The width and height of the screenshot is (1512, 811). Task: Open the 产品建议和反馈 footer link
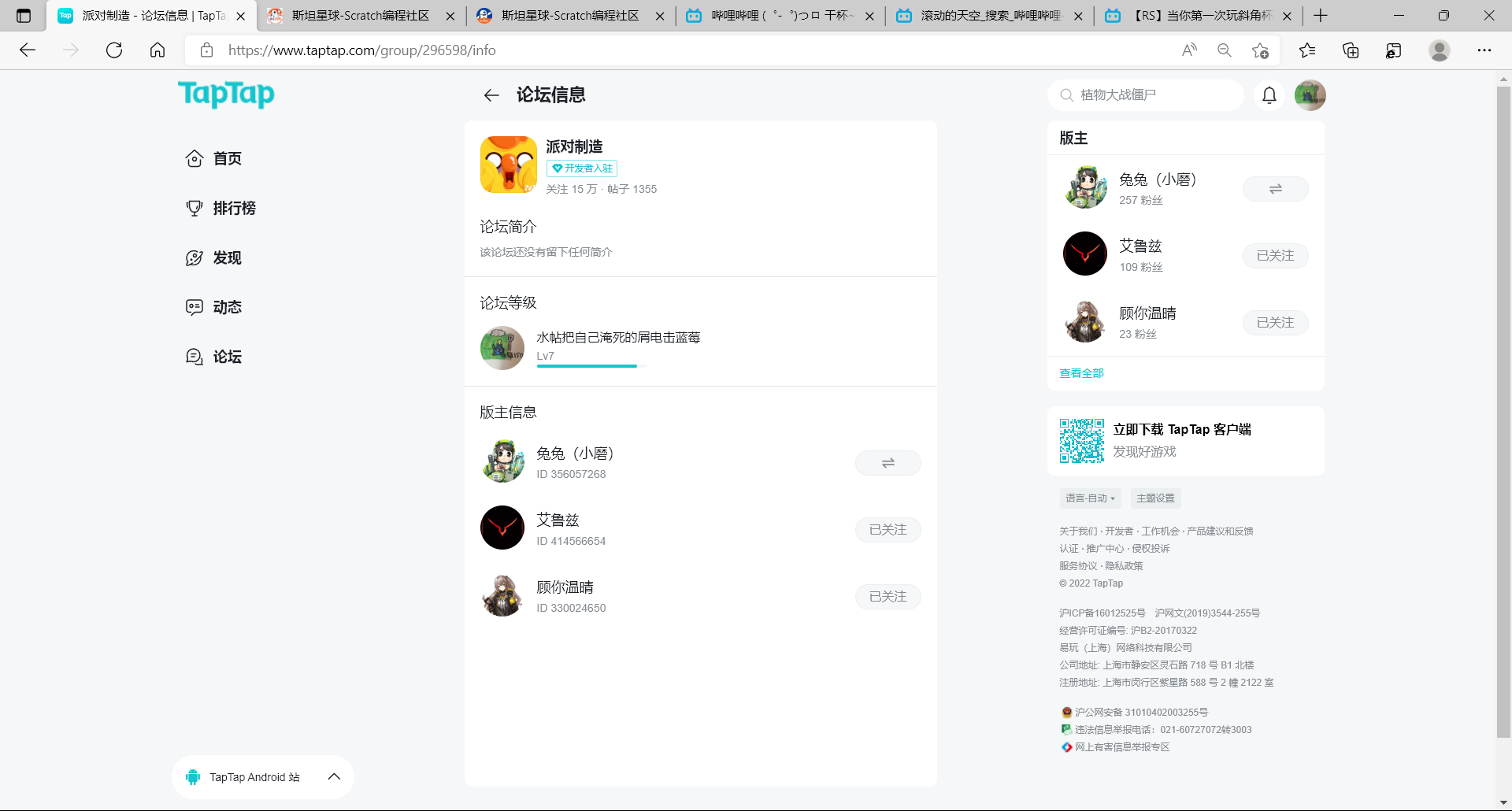click(1220, 531)
